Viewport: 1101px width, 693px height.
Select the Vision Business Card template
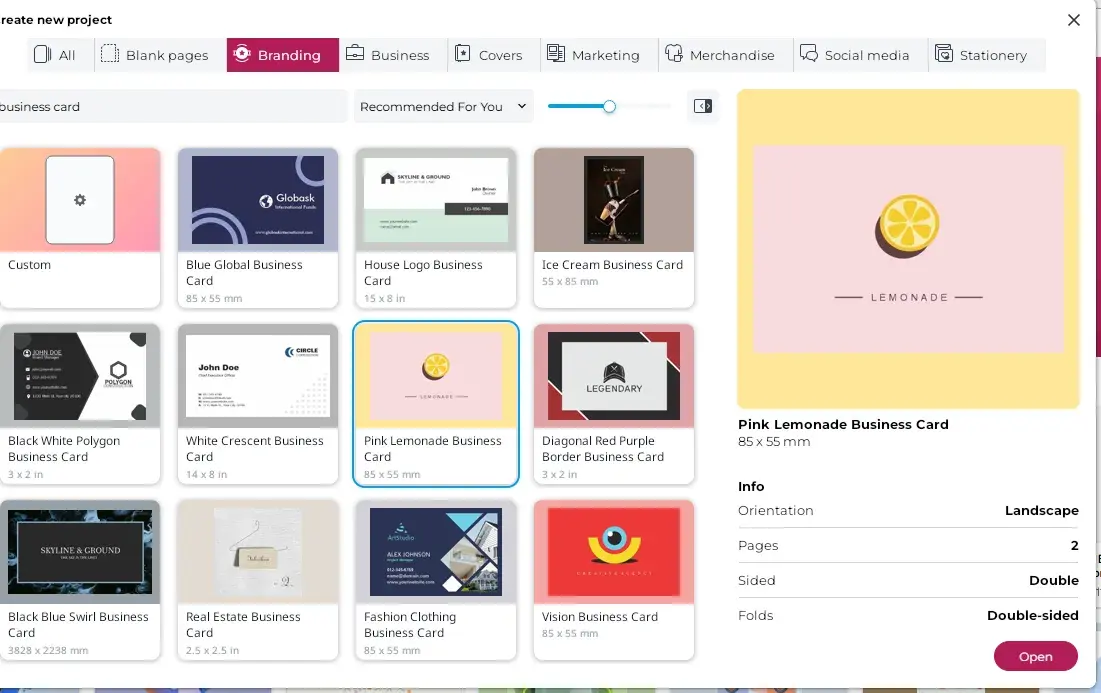pos(614,552)
